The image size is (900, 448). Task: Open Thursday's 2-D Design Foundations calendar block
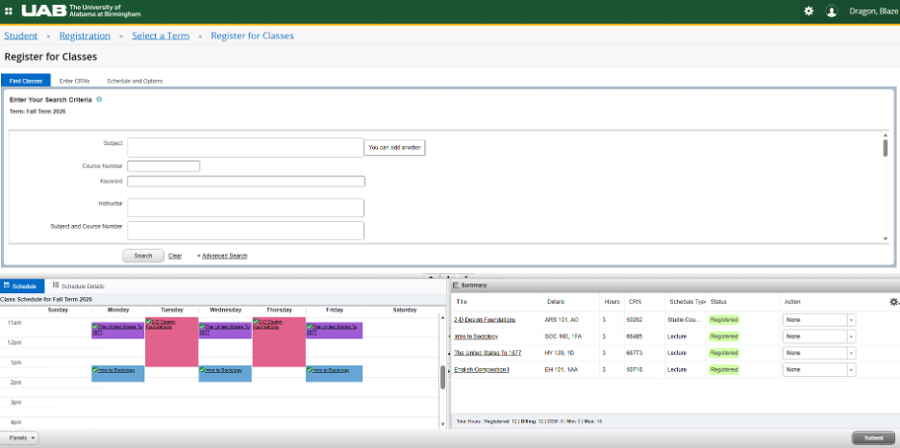pyautogui.click(x=279, y=342)
